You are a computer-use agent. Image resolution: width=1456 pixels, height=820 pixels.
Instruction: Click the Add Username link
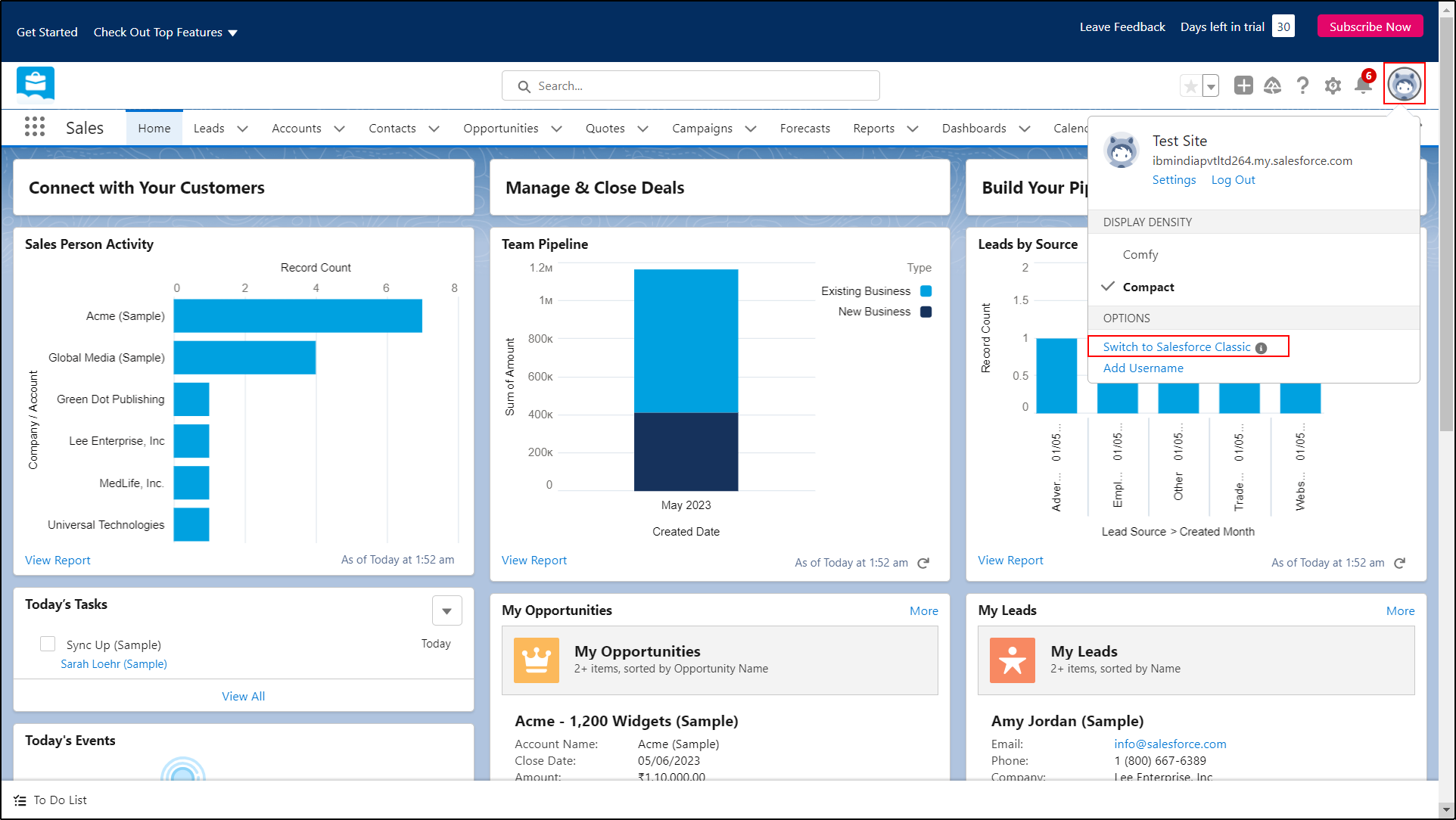pyautogui.click(x=1143, y=368)
